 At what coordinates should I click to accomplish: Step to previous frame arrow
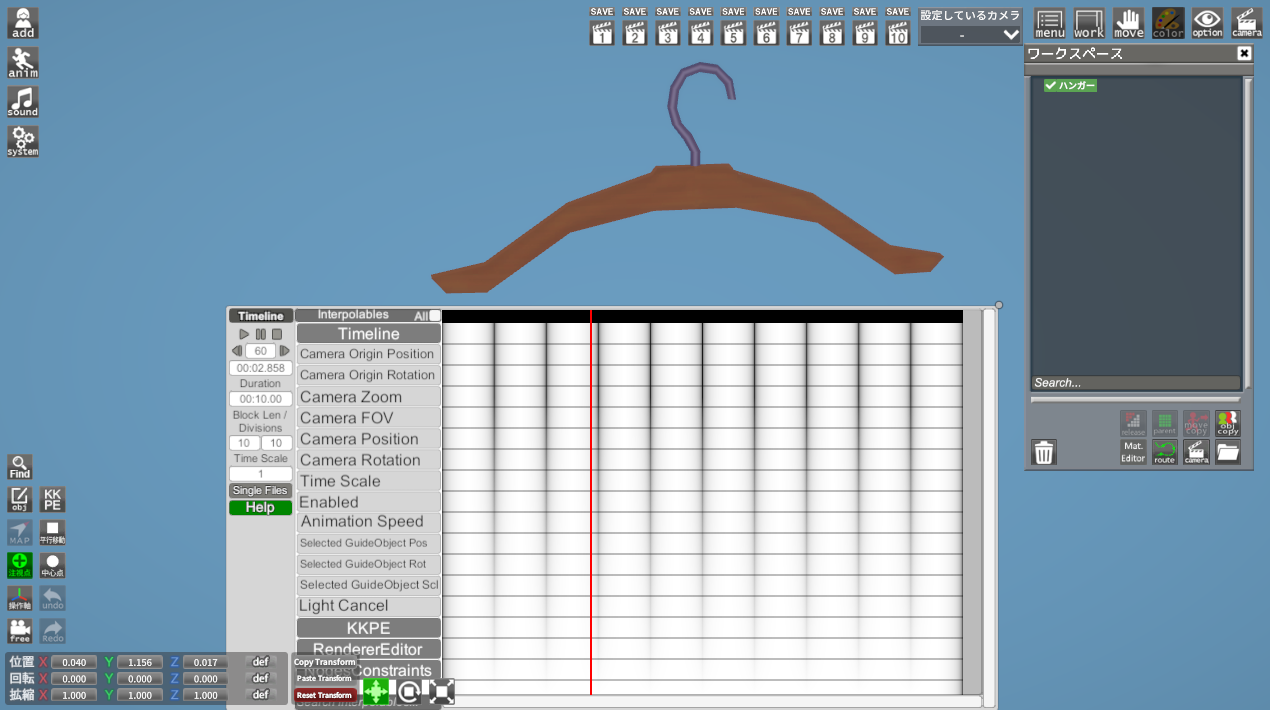(237, 351)
